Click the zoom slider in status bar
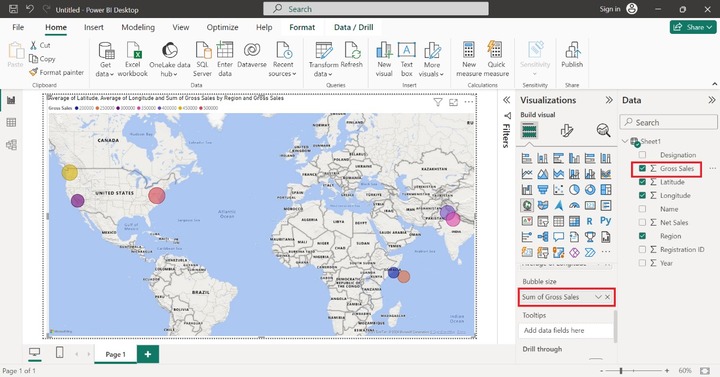Image resolution: width=720 pixels, height=377 pixels. point(634,370)
